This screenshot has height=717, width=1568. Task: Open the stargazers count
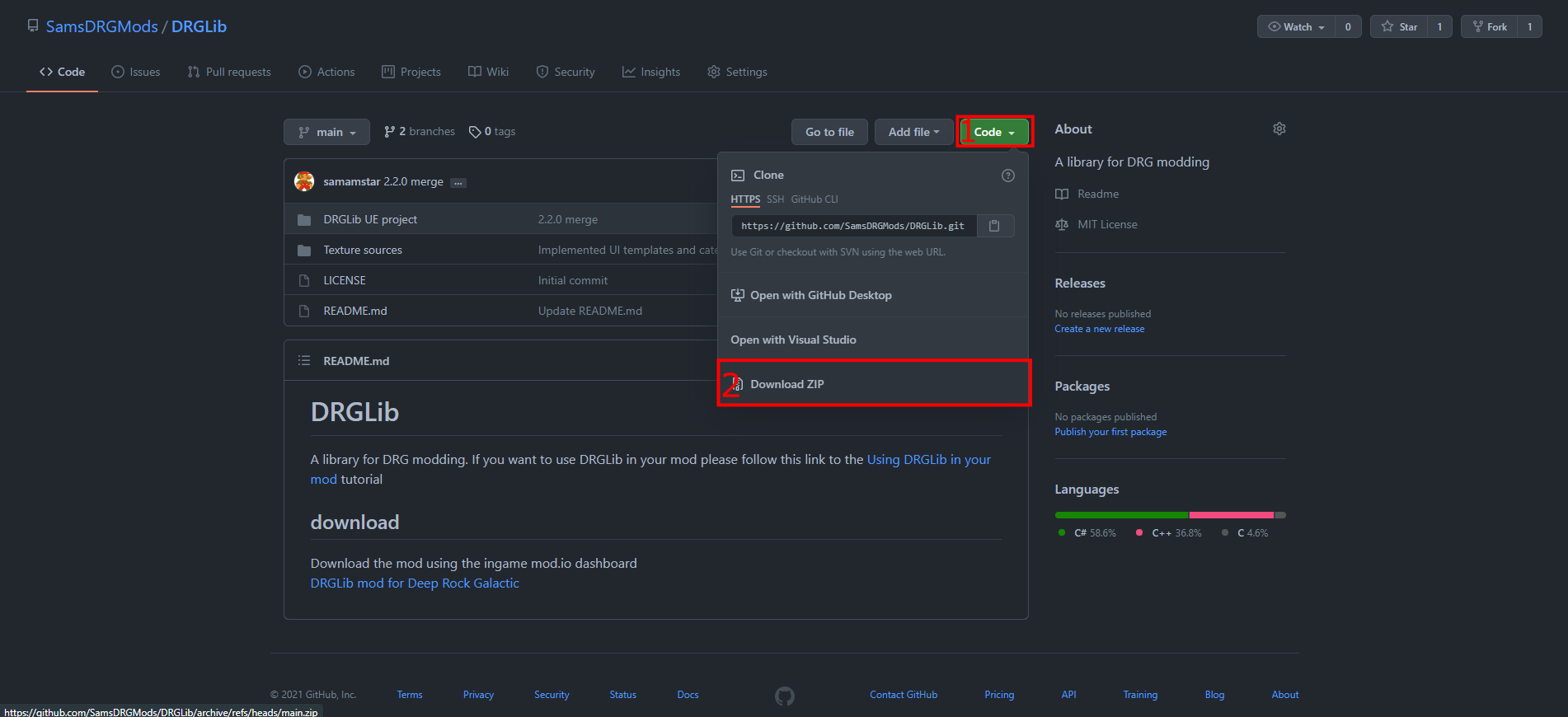tap(1439, 26)
